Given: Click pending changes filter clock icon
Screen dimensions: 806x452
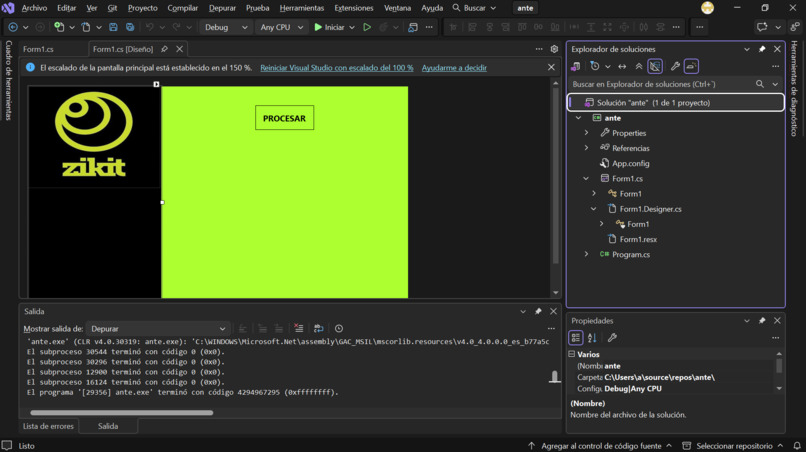Looking at the screenshot, I should (x=595, y=66).
